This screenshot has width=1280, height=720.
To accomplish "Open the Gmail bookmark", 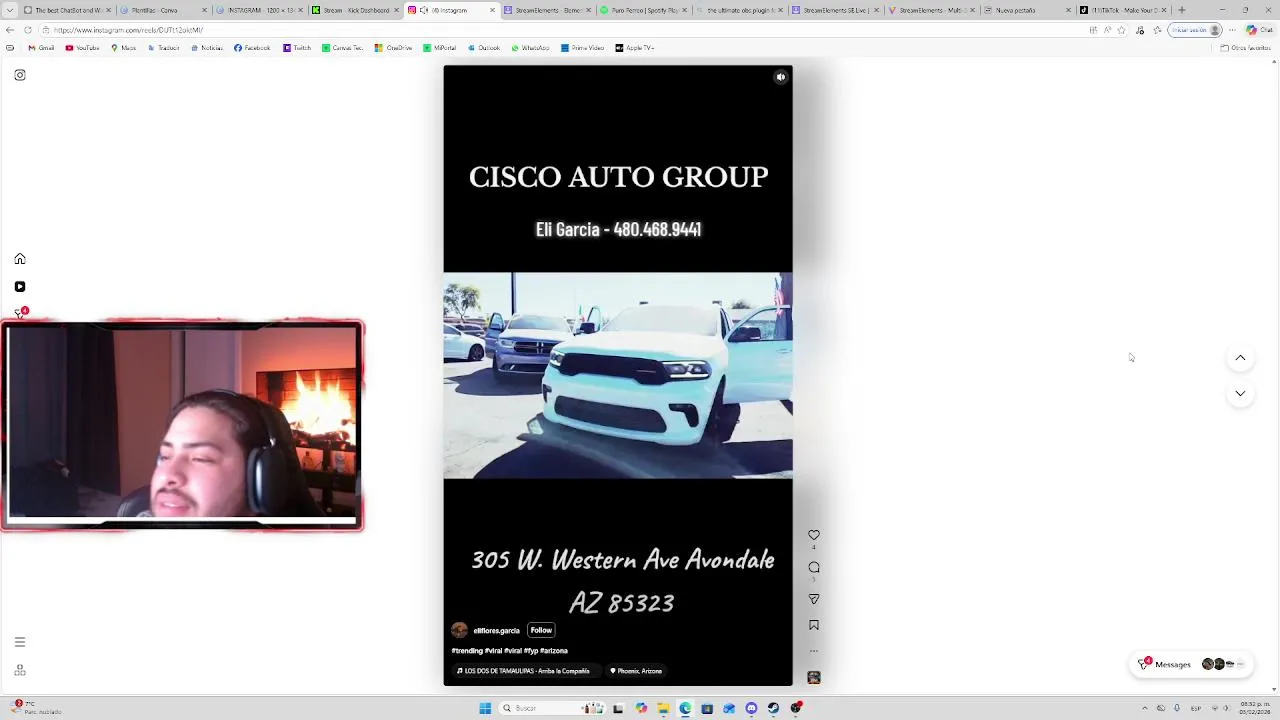I will click(x=41, y=48).
